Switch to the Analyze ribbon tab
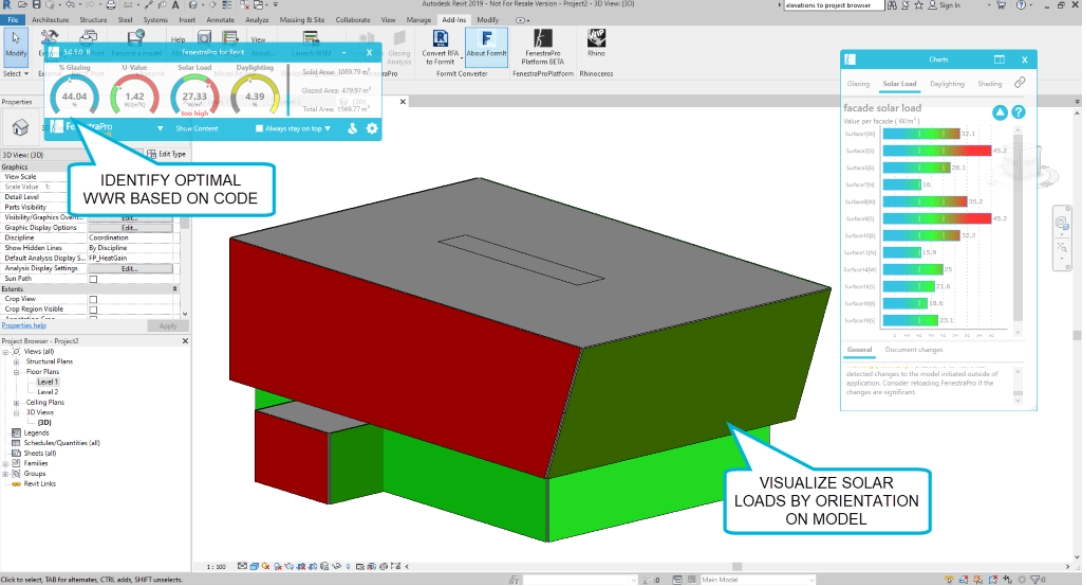The image size is (1087, 586). (256, 20)
